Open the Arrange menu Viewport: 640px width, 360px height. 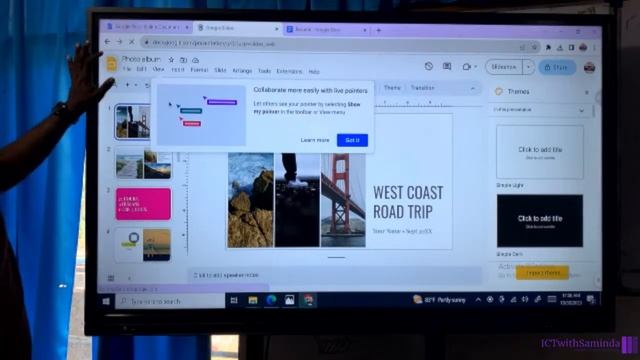(242, 71)
